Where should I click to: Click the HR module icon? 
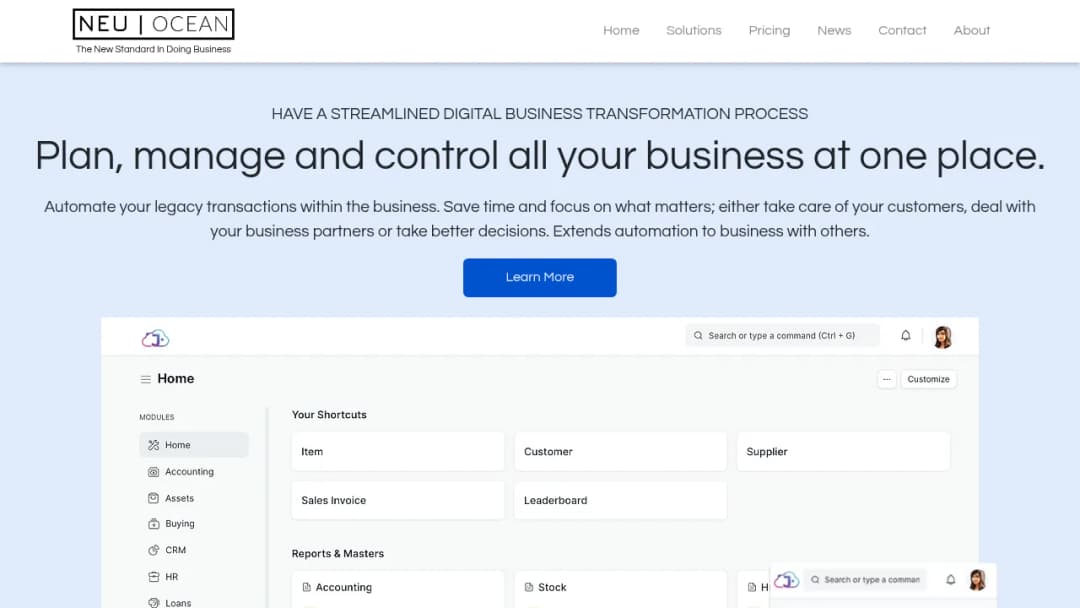pos(153,576)
